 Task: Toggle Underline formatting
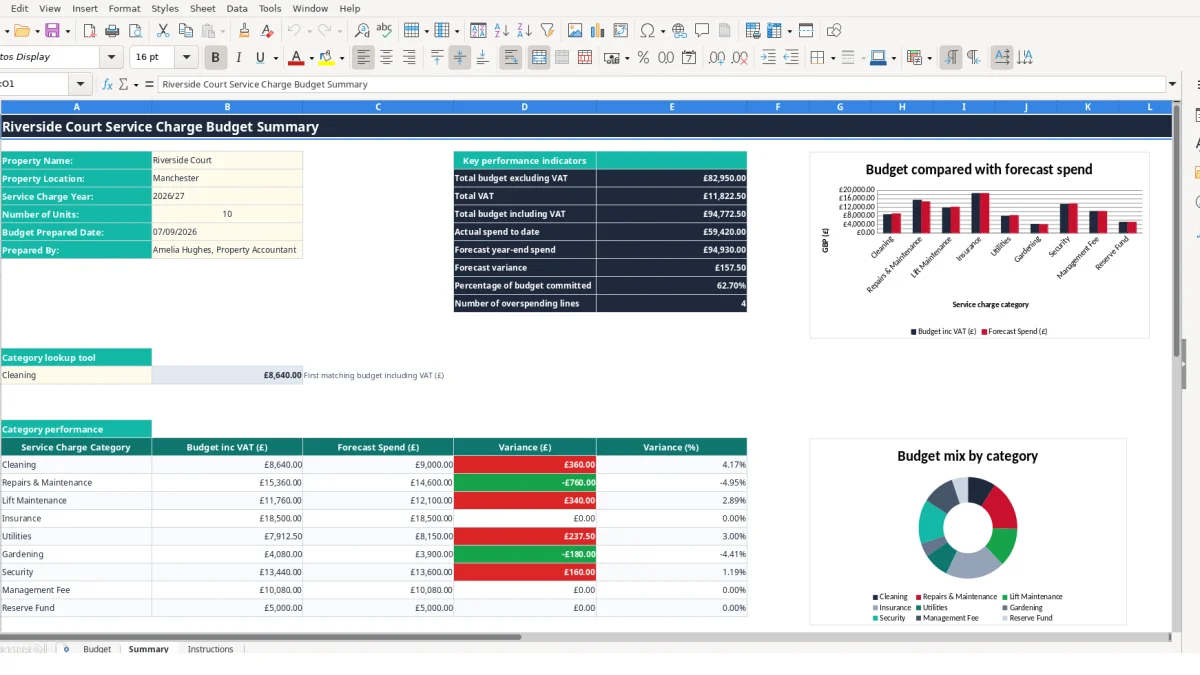(261, 58)
